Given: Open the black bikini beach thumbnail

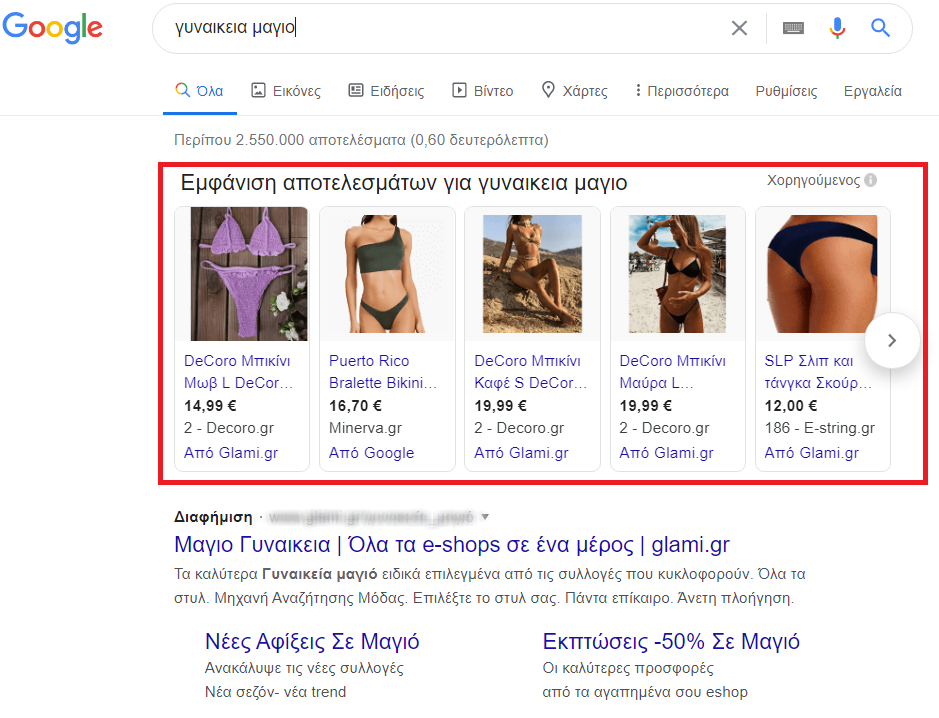Looking at the screenshot, I should [x=677, y=274].
